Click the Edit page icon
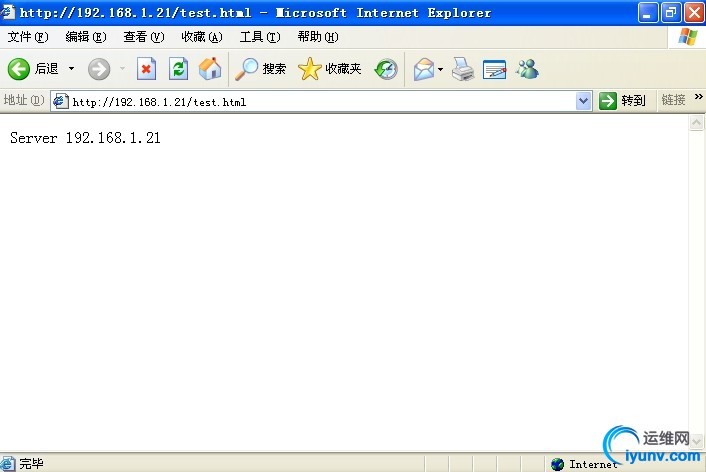Screen dimensions: 706x472 click(x=494, y=69)
